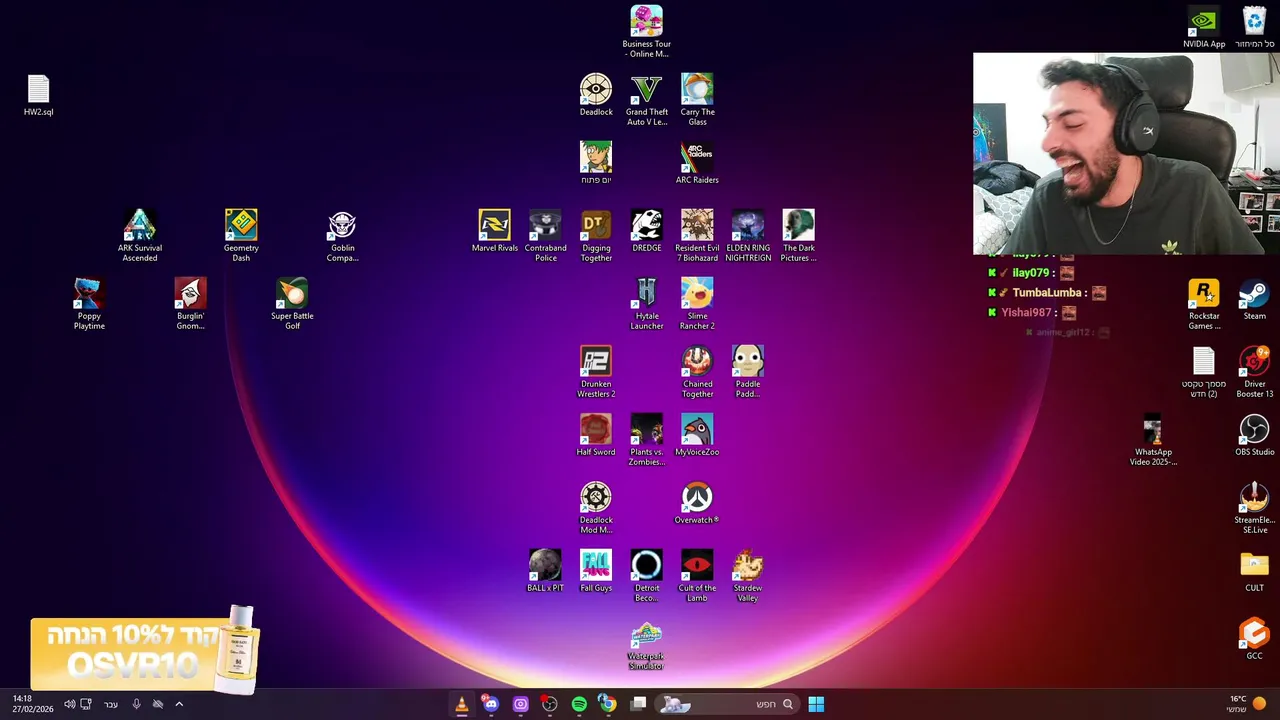The height and width of the screenshot is (720, 1280).
Task: Select the Chained Together shortcut
Action: tap(697, 371)
